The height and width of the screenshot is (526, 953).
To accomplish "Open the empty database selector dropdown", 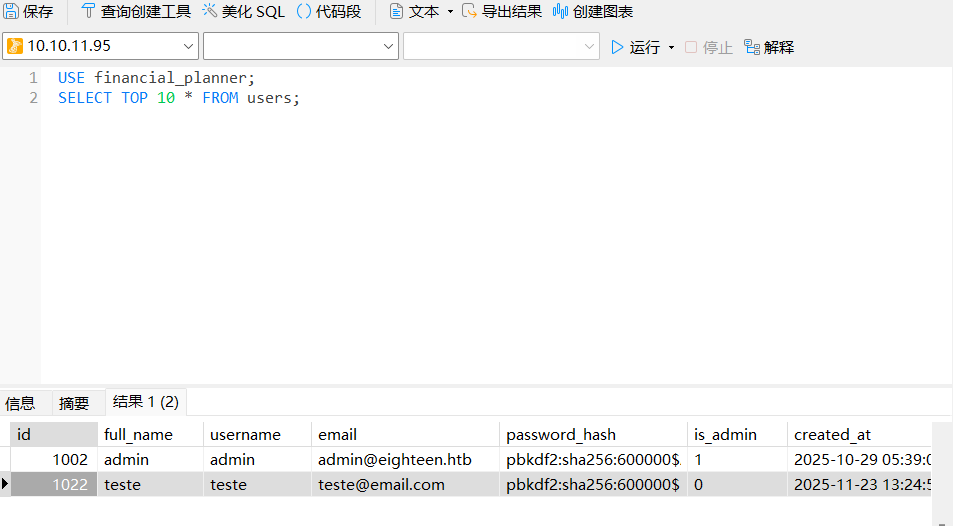I will click(x=389, y=46).
